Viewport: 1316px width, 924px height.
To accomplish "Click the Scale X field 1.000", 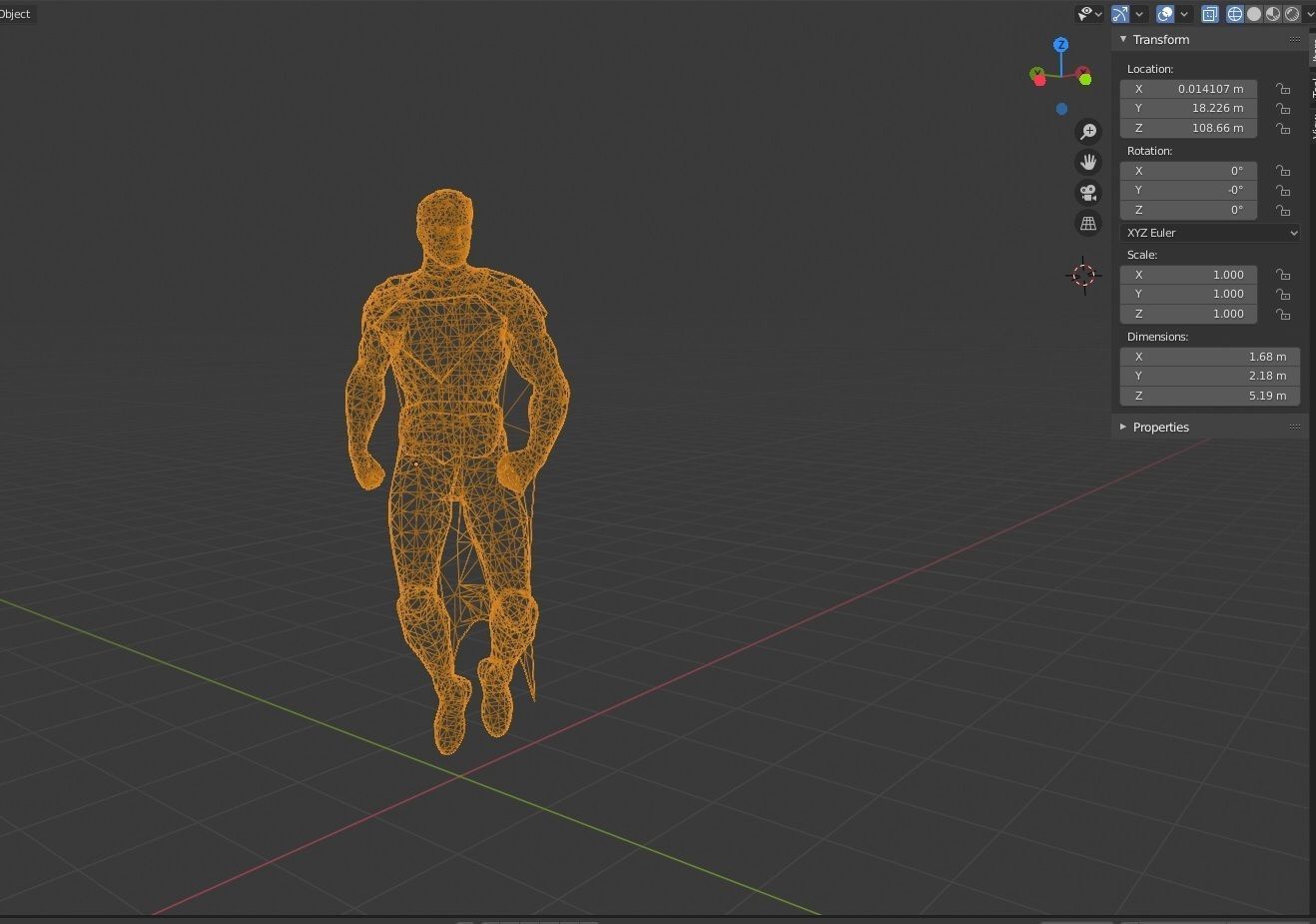I will [1188, 275].
